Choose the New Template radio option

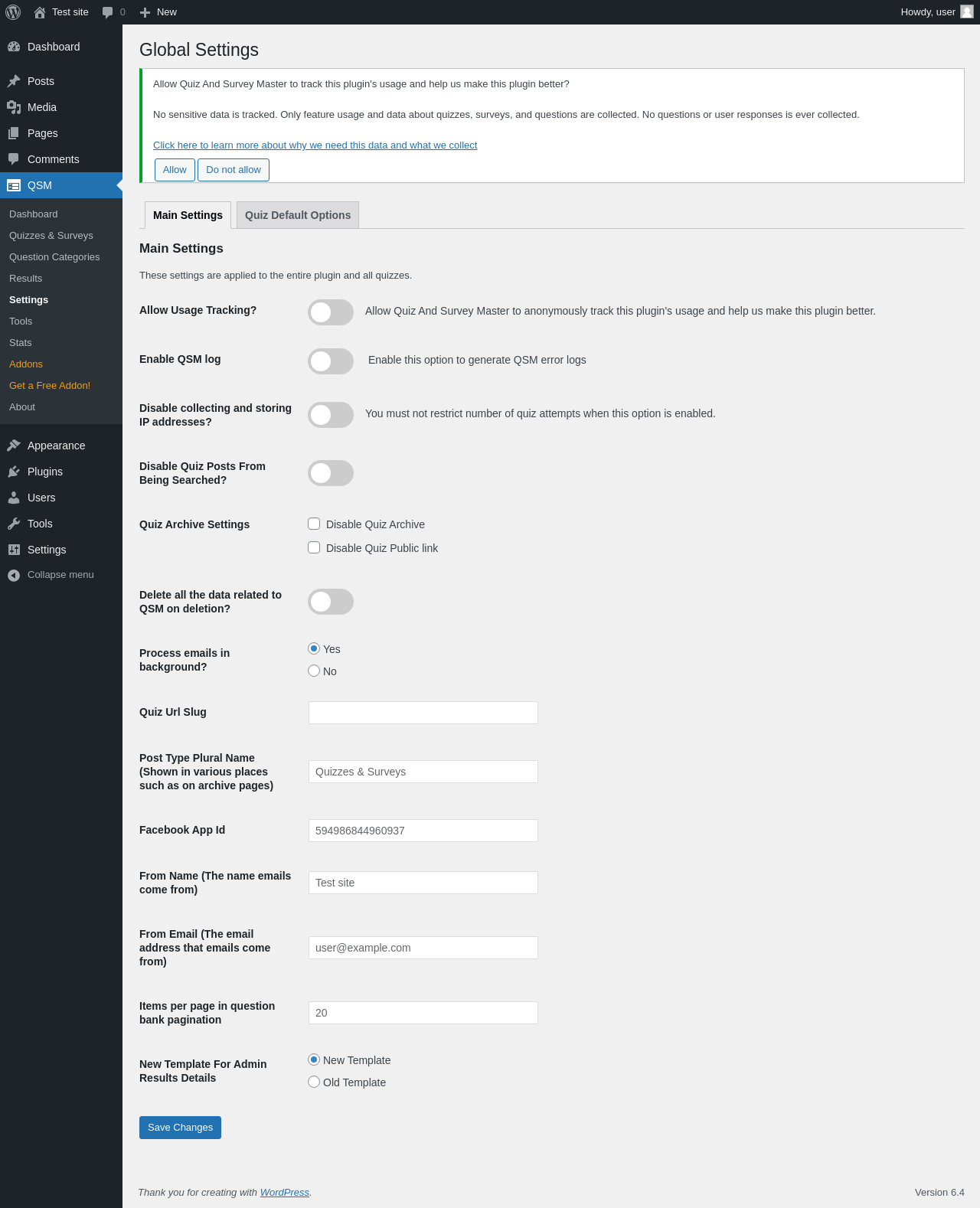pyautogui.click(x=314, y=1059)
